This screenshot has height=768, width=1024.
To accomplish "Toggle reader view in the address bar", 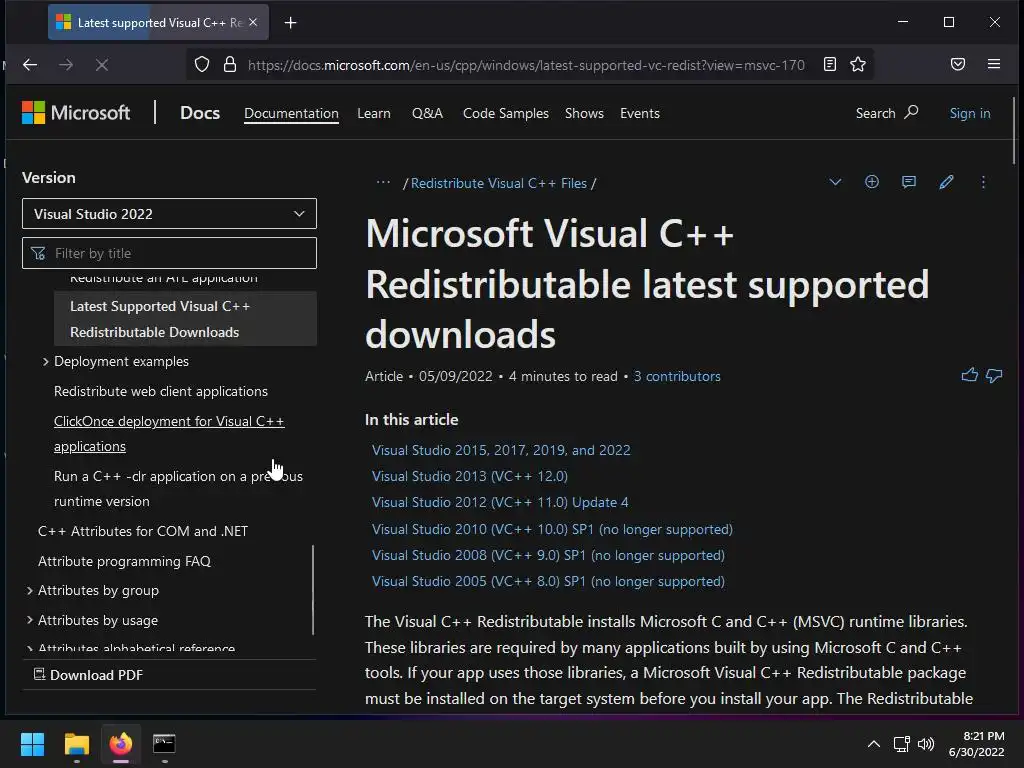I will click(x=829, y=64).
